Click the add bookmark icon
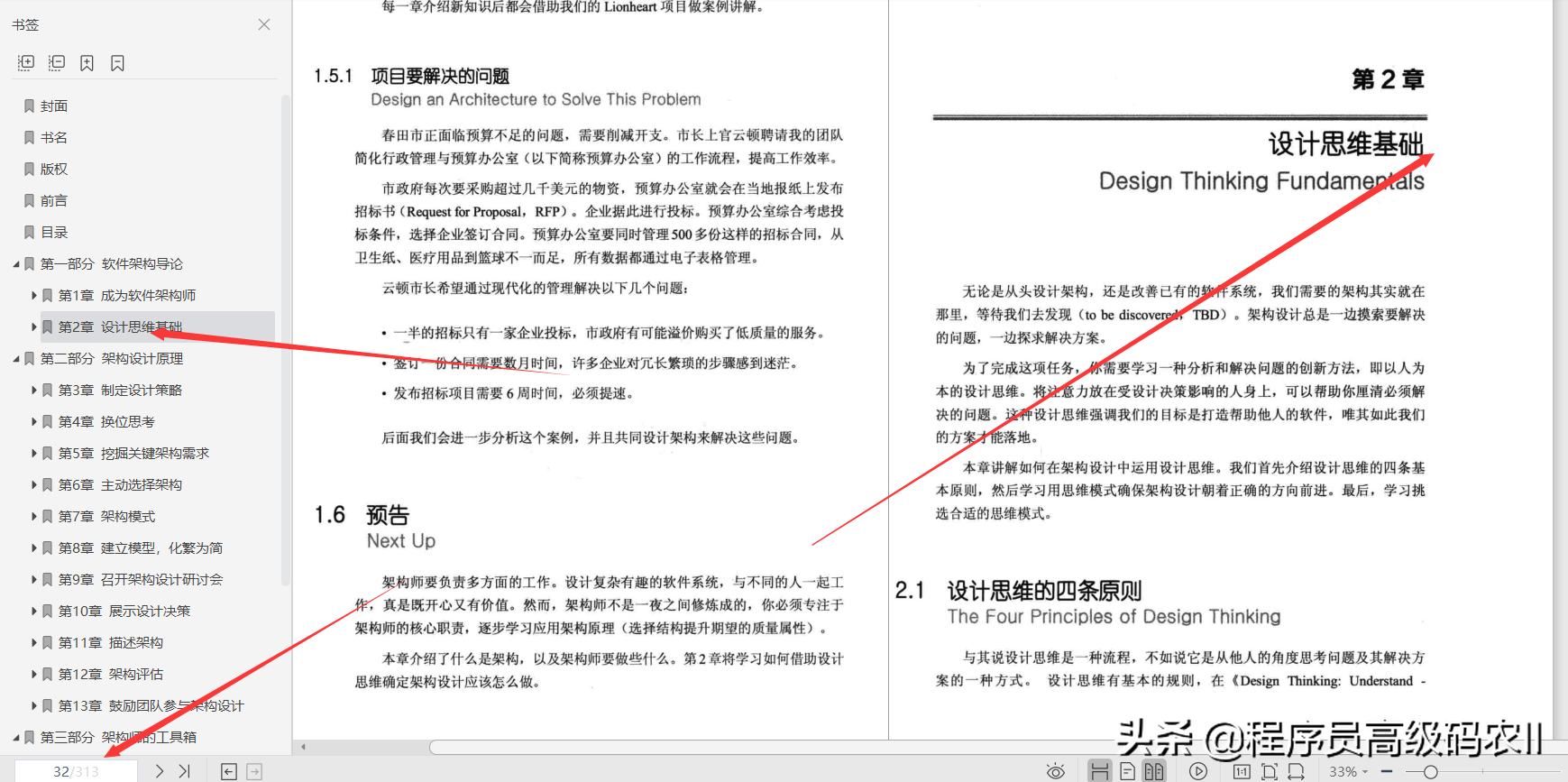 (87, 62)
